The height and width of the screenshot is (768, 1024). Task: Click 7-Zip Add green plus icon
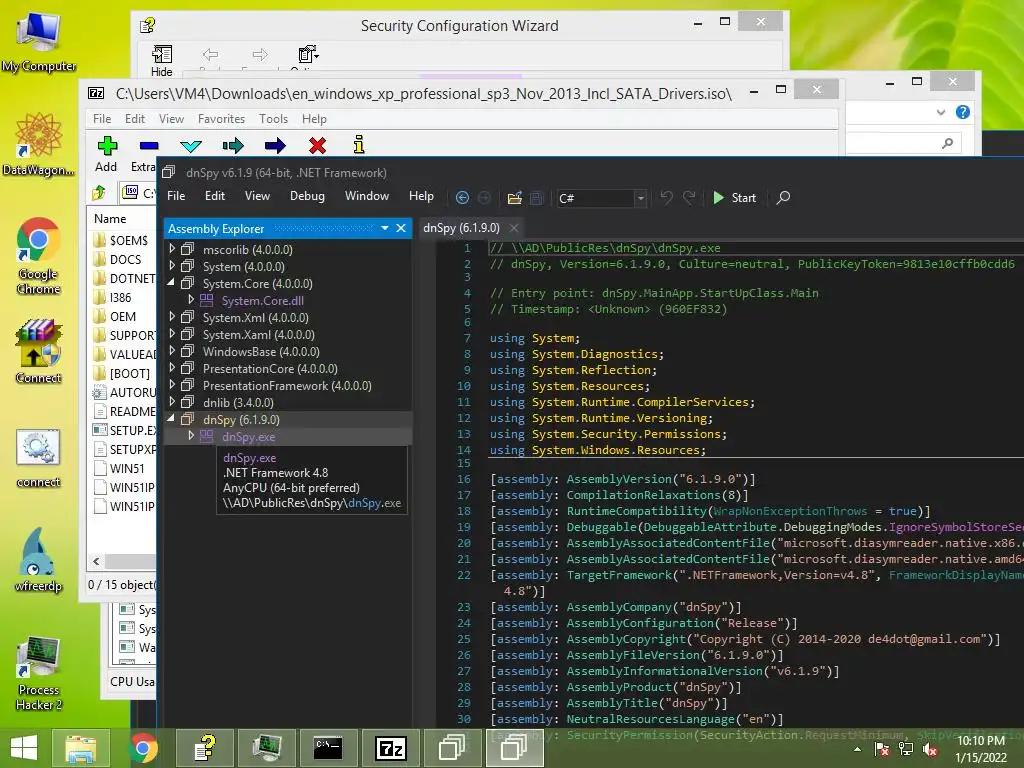coord(107,146)
